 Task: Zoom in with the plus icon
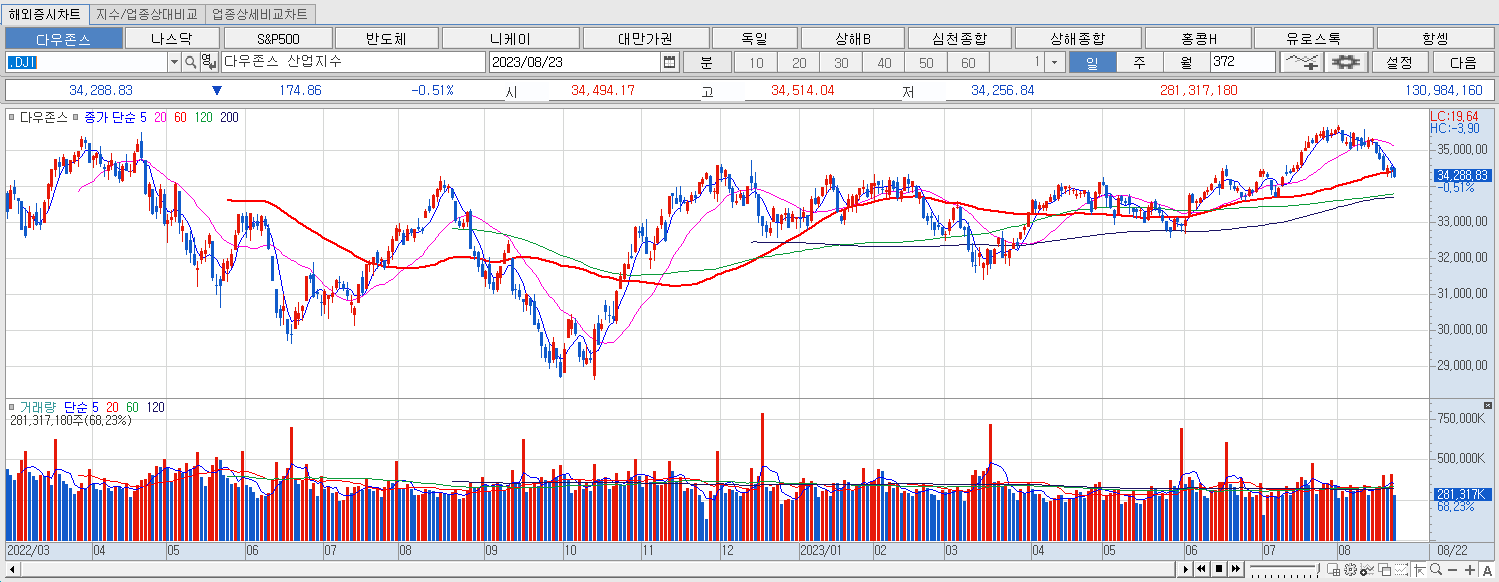(1470, 570)
